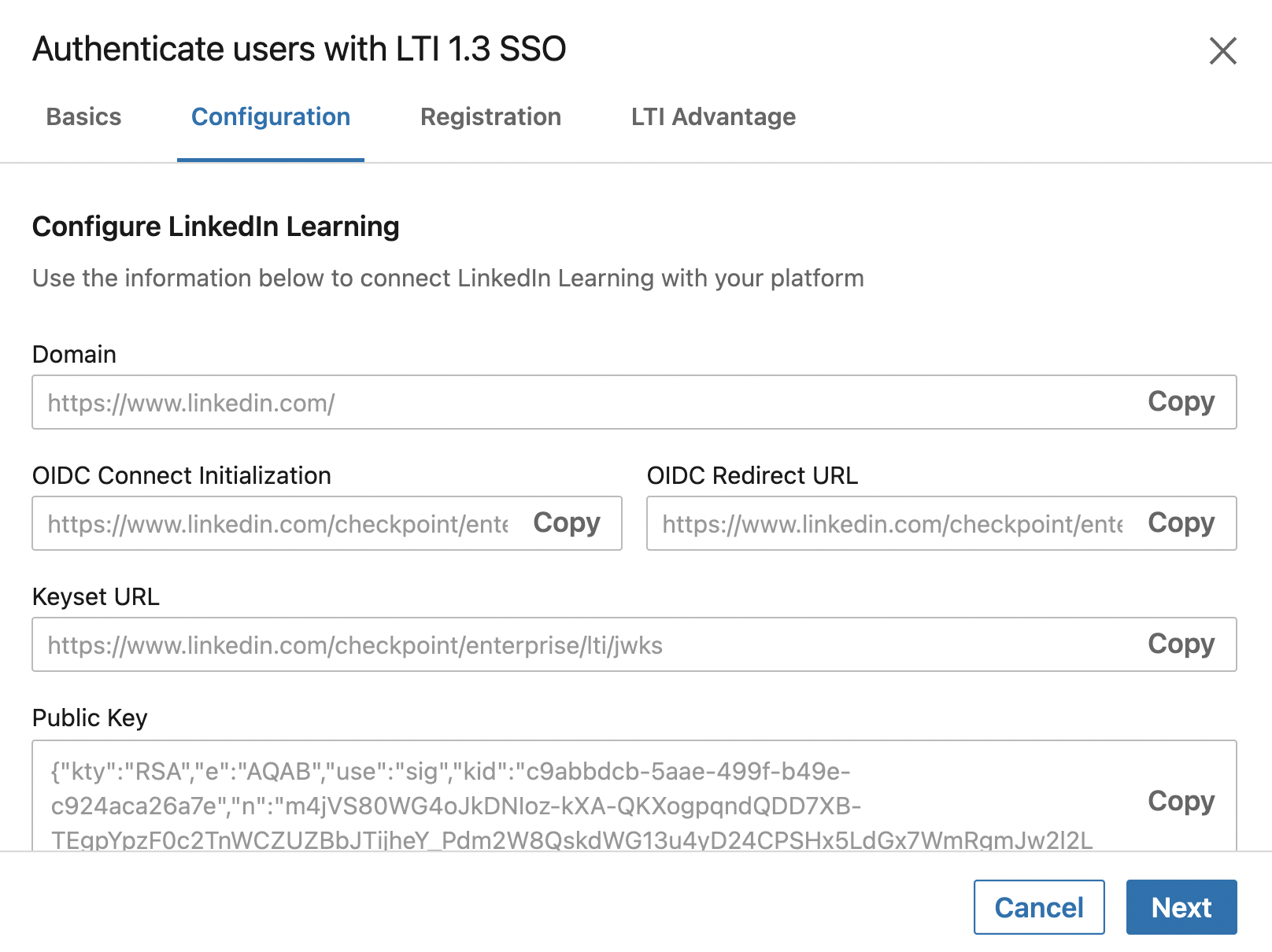Click the 'Use the information below' description text
The height and width of the screenshot is (952, 1272).
coord(448,279)
